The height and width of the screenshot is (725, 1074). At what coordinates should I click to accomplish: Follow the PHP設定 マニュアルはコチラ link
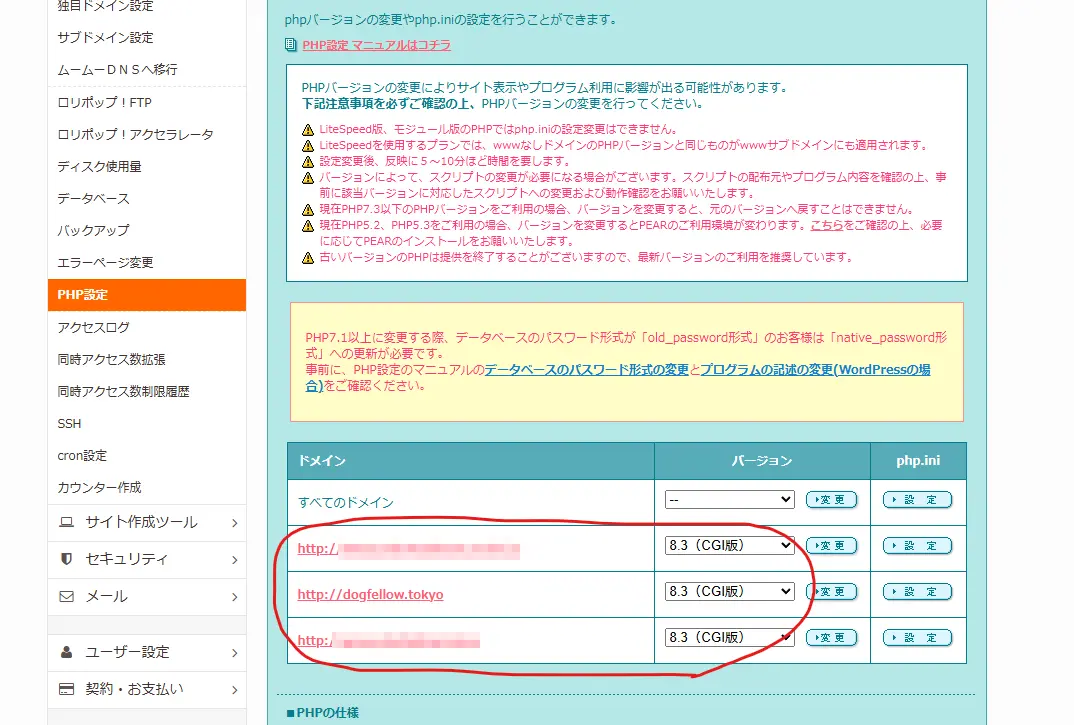(x=376, y=45)
